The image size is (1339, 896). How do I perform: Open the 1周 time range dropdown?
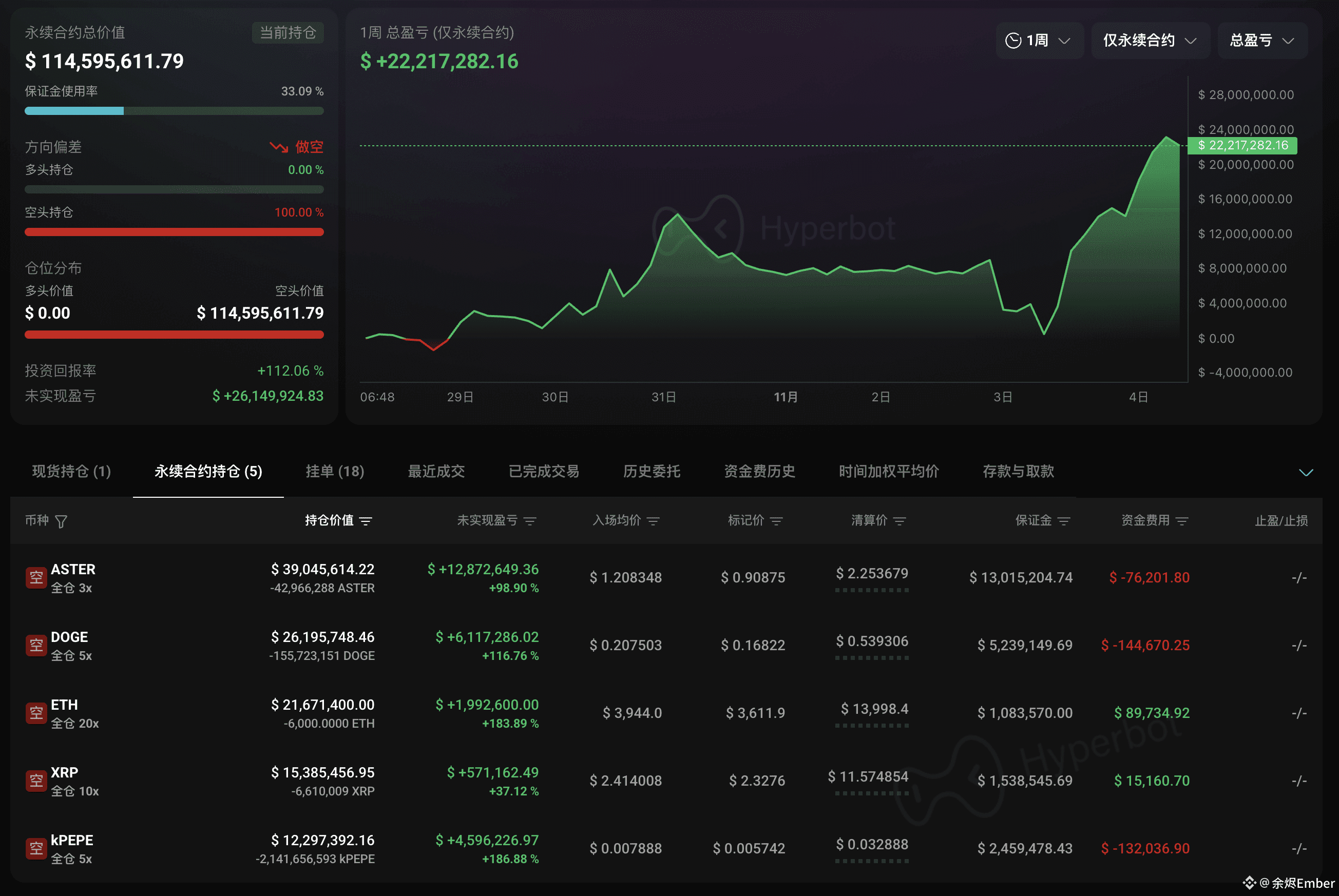tap(1038, 41)
